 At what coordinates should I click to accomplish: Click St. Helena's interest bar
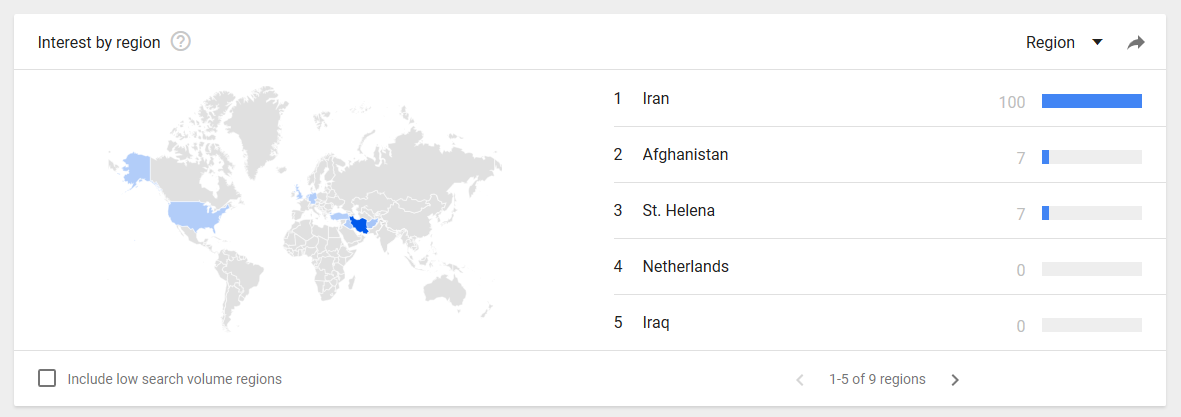[x=1091, y=213]
